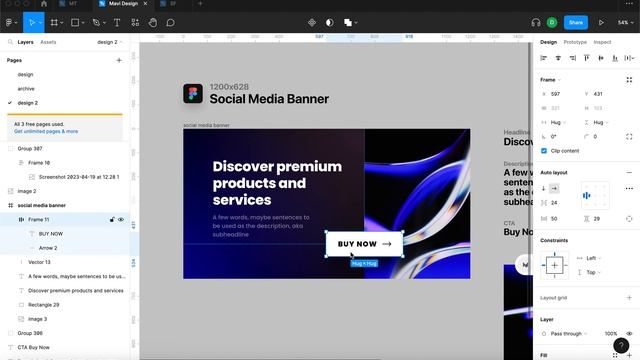Select the Rectangle shape tool

75,22
